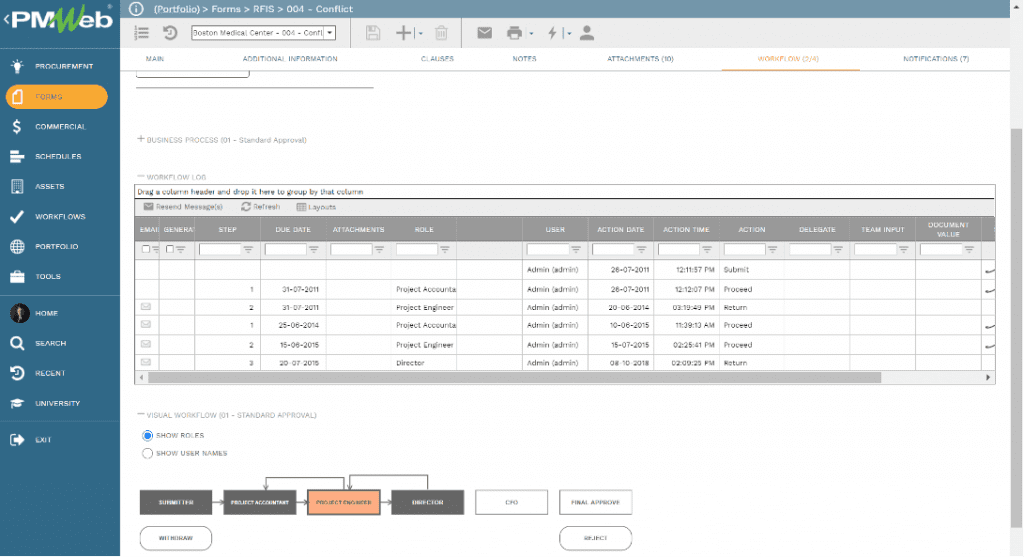
Task: Click the Portfolio globe icon
Action: point(18,246)
